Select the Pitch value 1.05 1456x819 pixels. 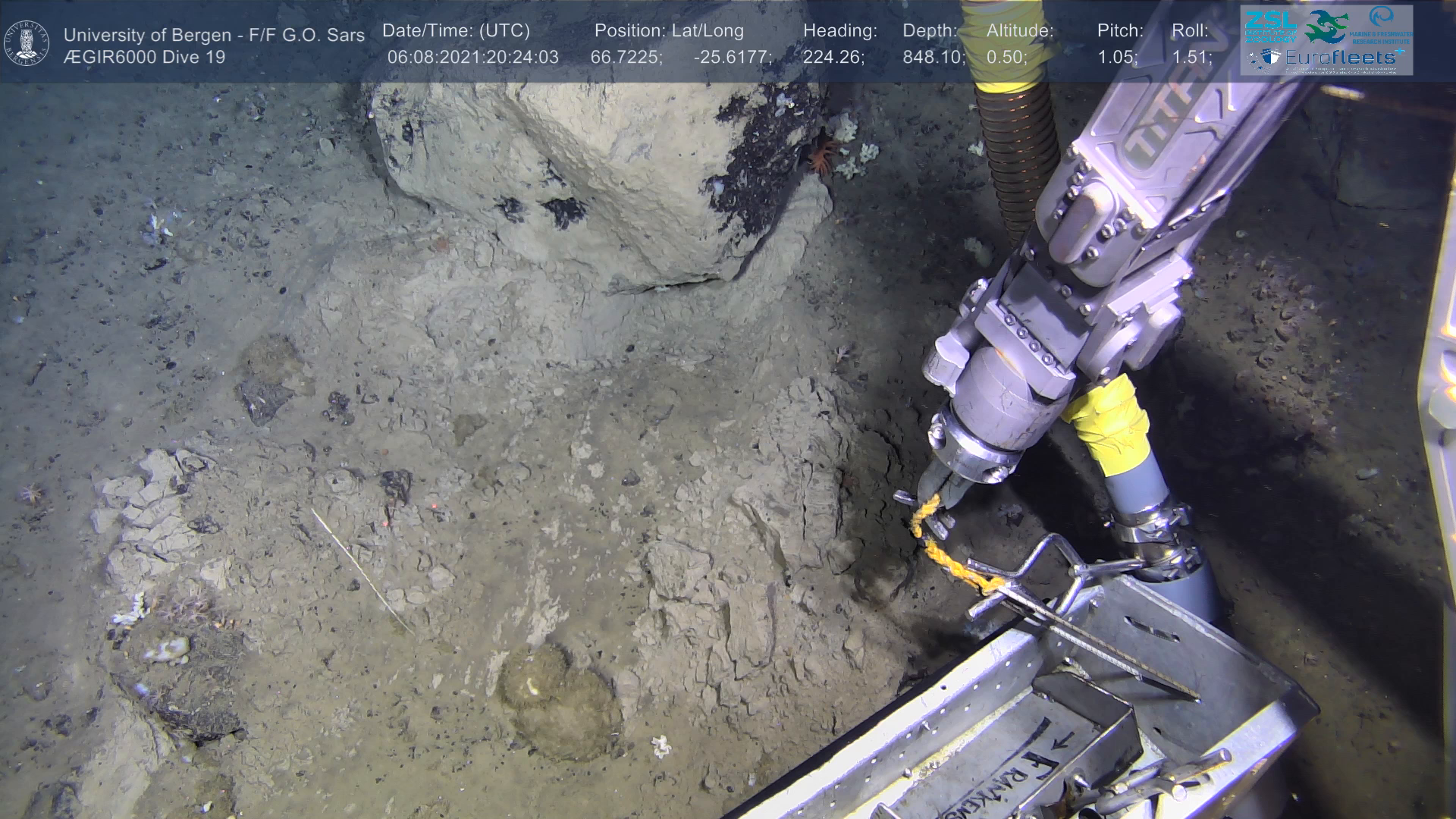click(1117, 58)
